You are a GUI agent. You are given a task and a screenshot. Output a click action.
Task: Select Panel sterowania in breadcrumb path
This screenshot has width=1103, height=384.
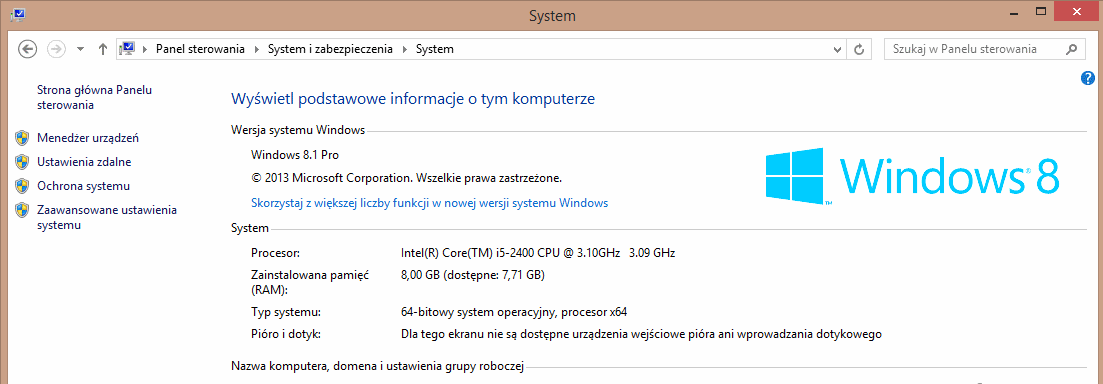(200, 49)
